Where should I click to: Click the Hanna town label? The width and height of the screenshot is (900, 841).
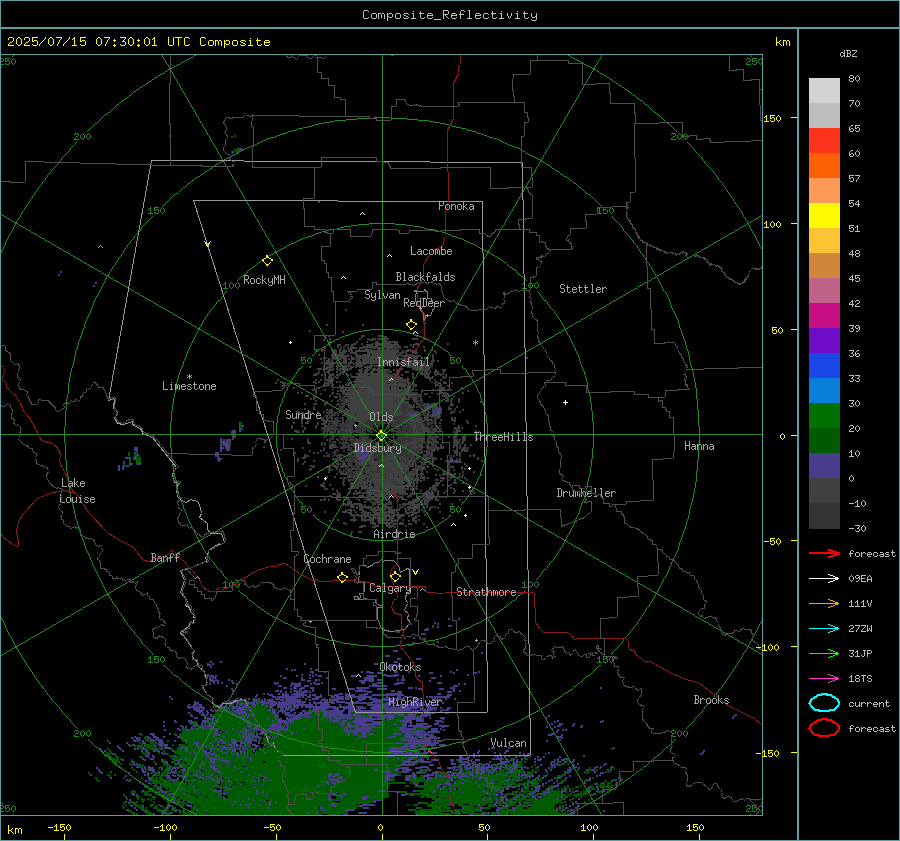coord(699,446)
